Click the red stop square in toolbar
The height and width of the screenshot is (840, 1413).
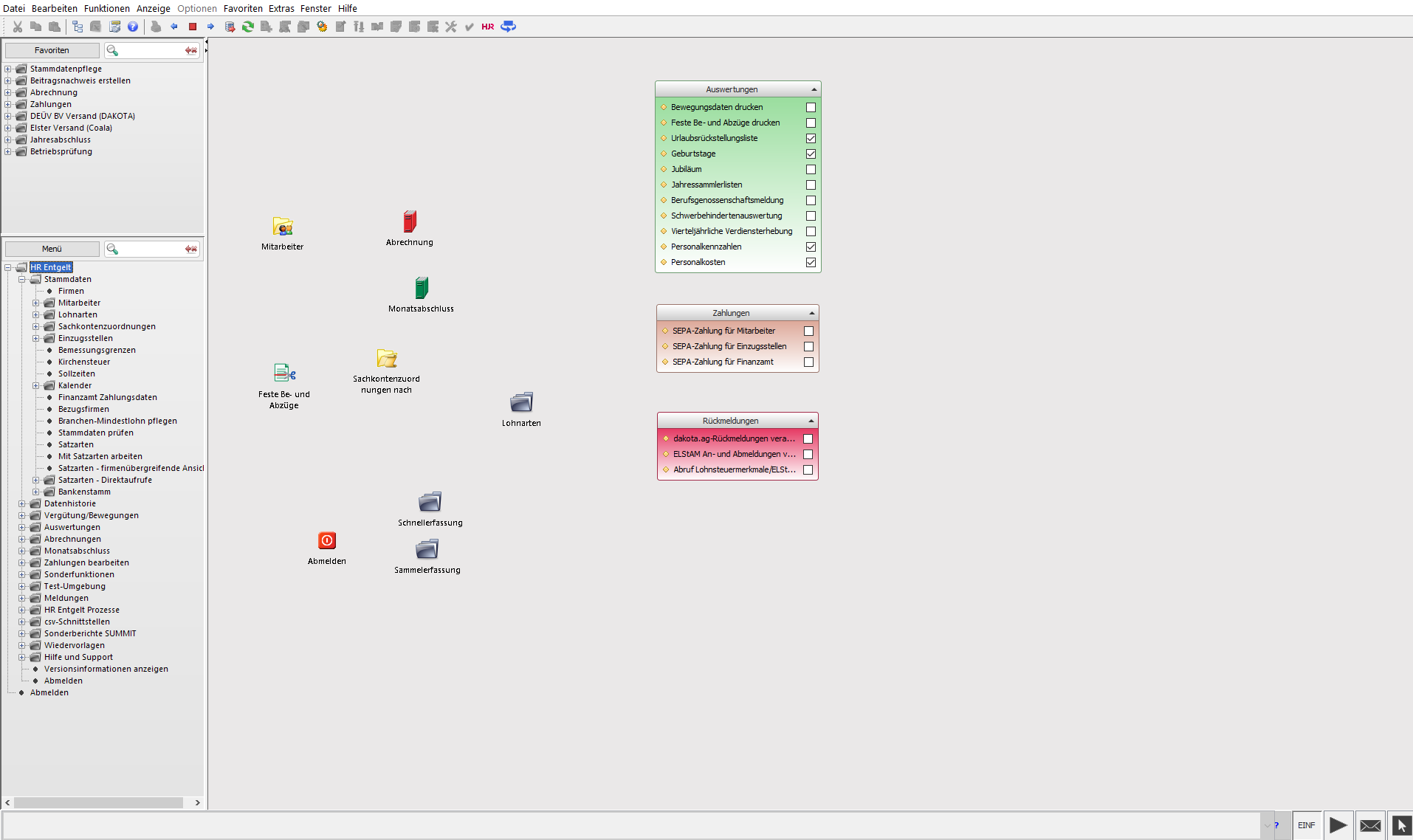click(x=193, y=27)
